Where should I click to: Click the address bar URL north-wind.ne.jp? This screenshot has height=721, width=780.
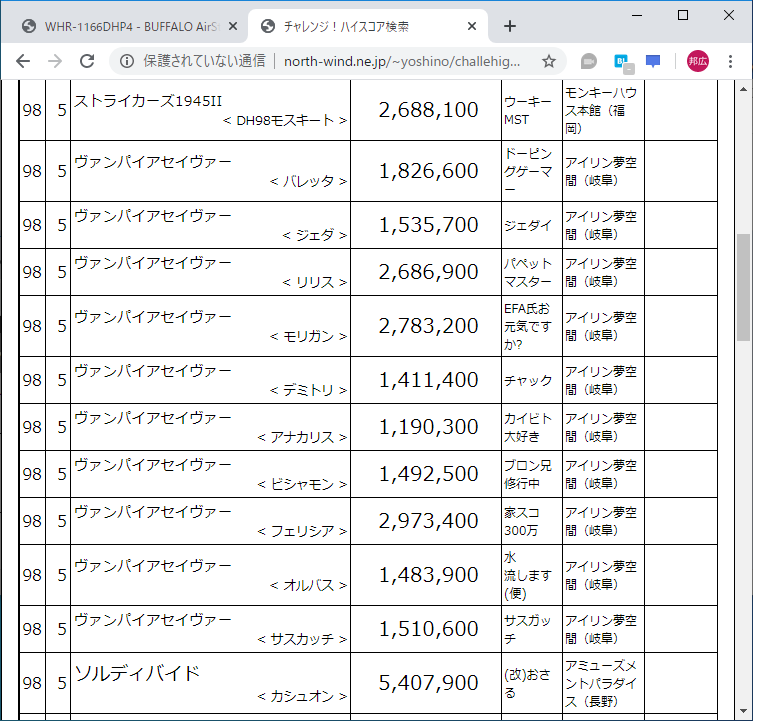[402, 61]
